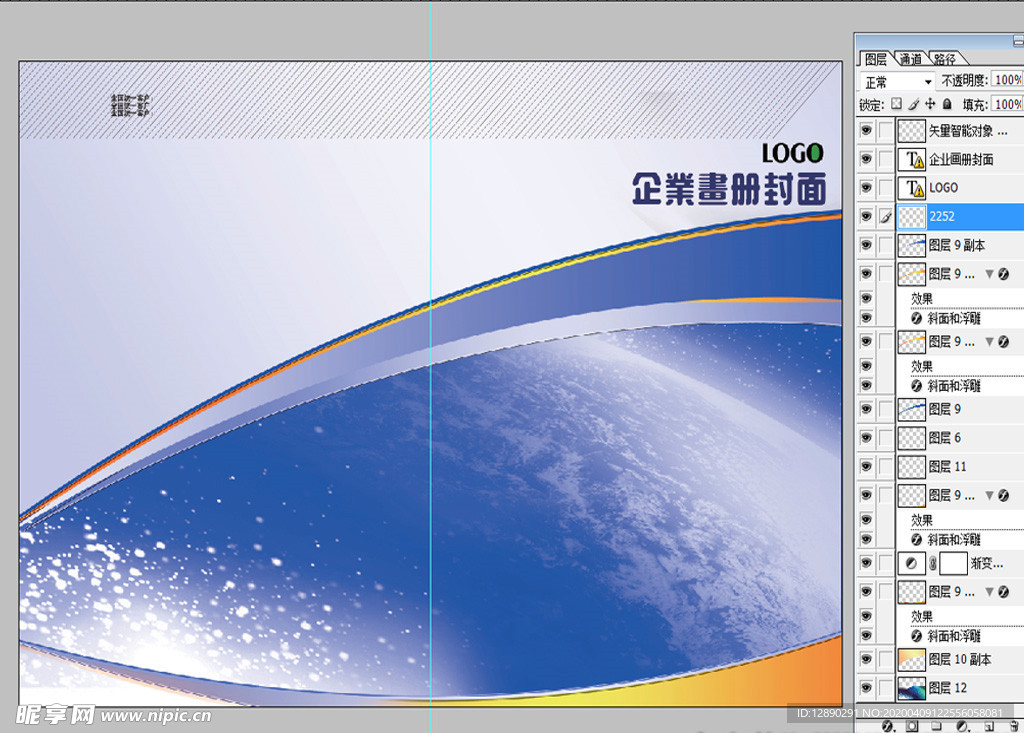Select the 图层 10 副本 layer
This screenshot has width=1024, height=733.
coord(960,660)
